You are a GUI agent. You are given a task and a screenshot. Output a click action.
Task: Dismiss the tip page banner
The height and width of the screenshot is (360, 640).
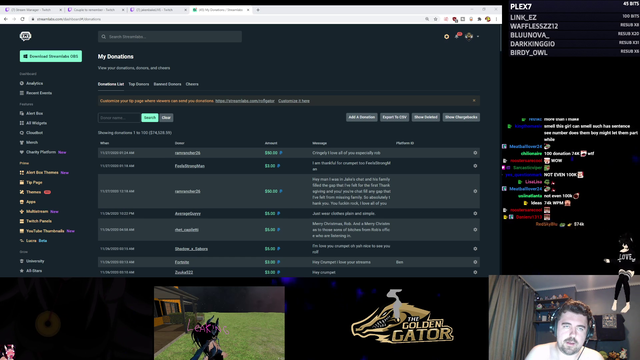click(x=474, y=100)
